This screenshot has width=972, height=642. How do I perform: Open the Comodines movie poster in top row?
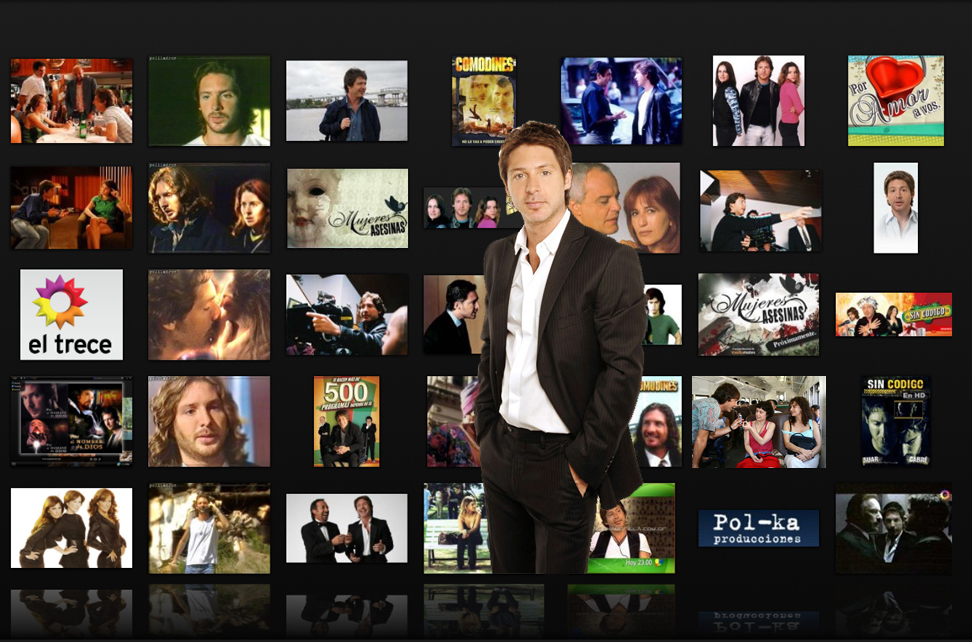(x=483, y=100)
